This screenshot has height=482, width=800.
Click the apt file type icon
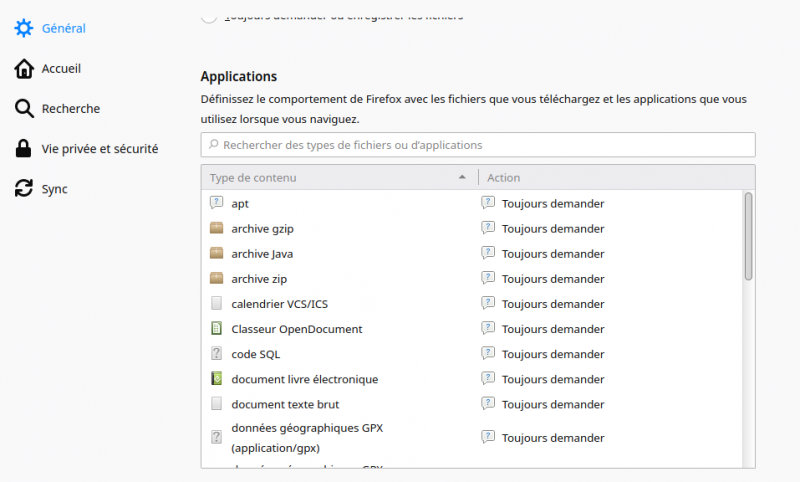pyautogui.click(x=216, y=203)
